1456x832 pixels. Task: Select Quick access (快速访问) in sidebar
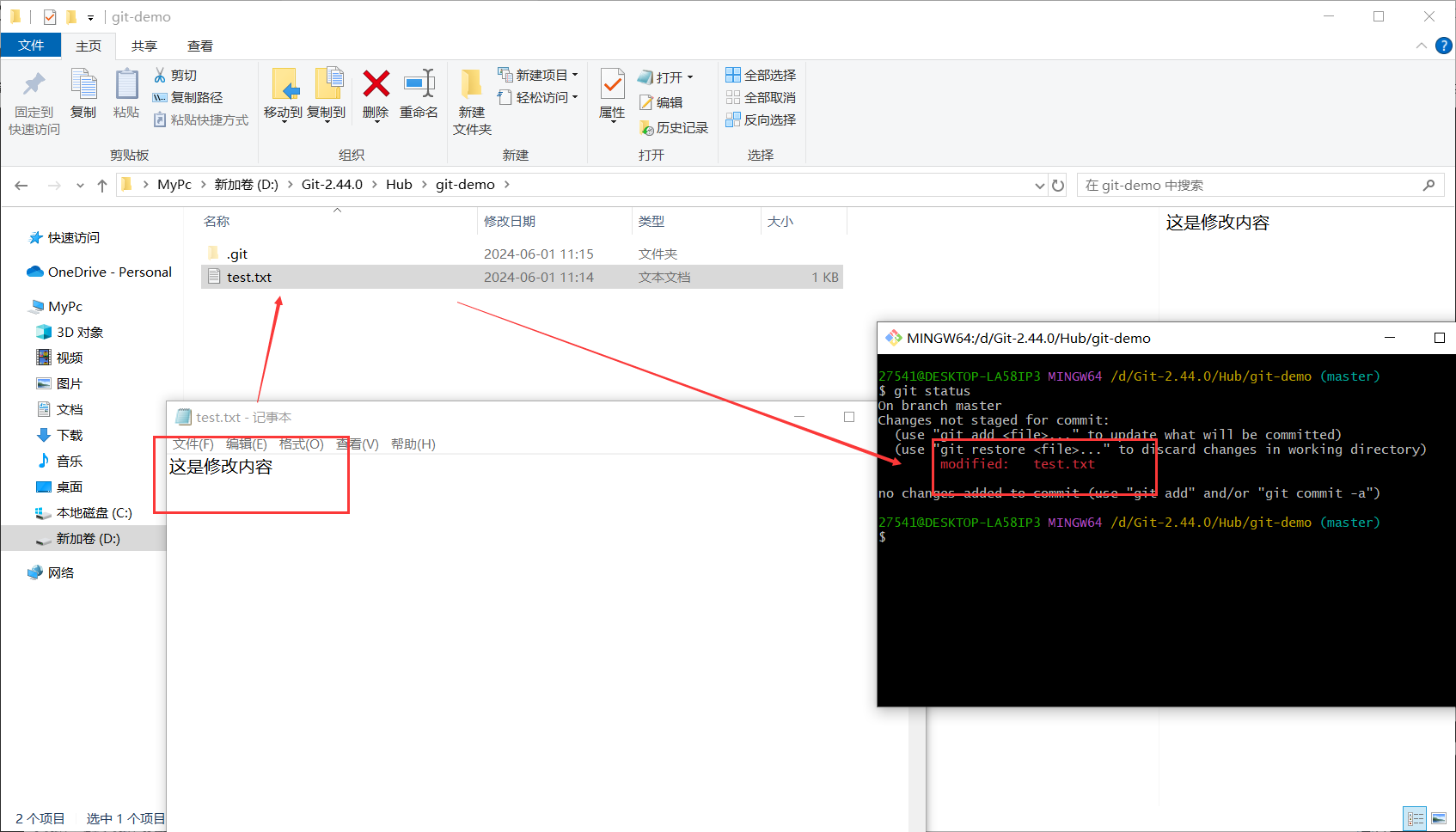64,237
